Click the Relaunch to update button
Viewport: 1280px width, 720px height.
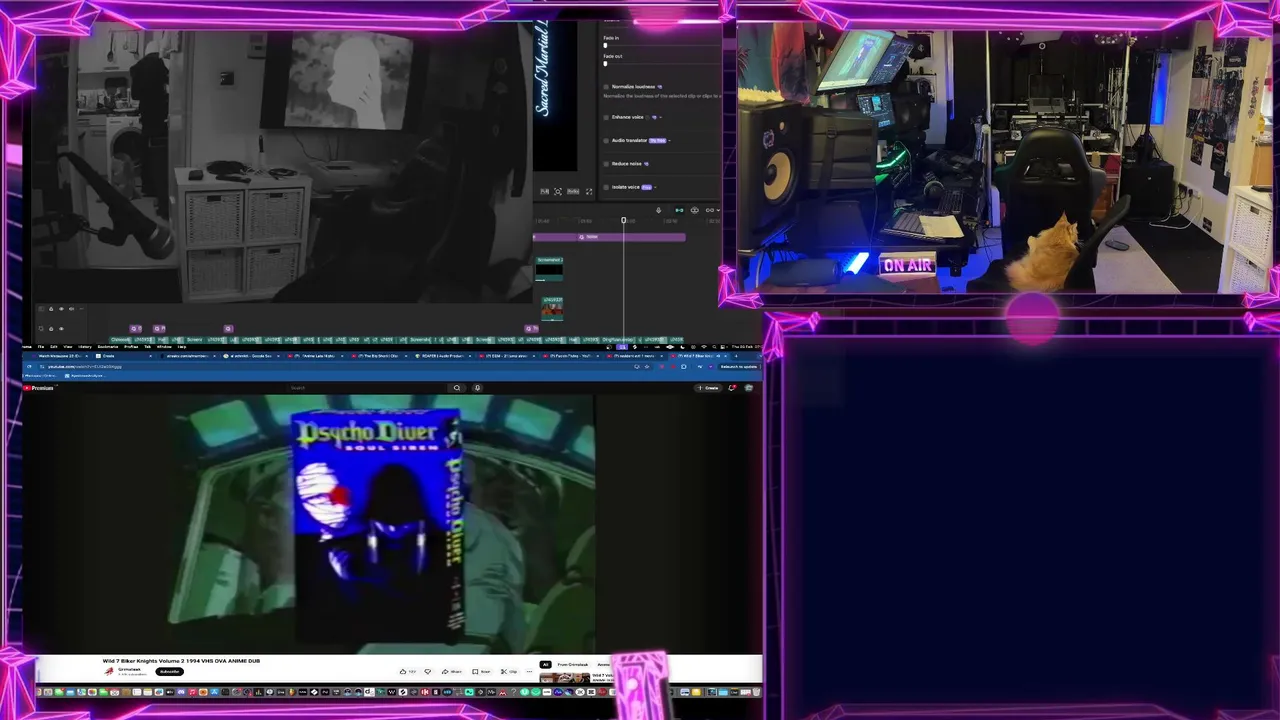point(739,366)
